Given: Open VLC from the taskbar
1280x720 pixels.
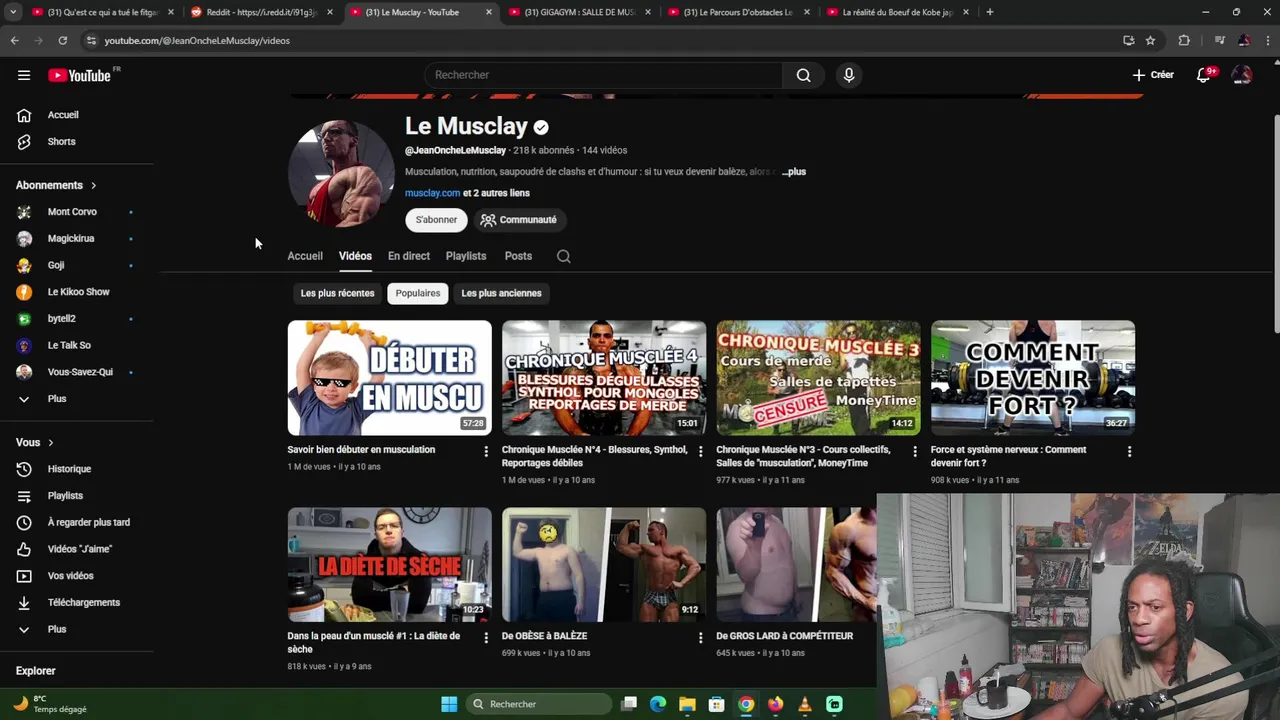Looking at the screenshot, I should (805, 704).
